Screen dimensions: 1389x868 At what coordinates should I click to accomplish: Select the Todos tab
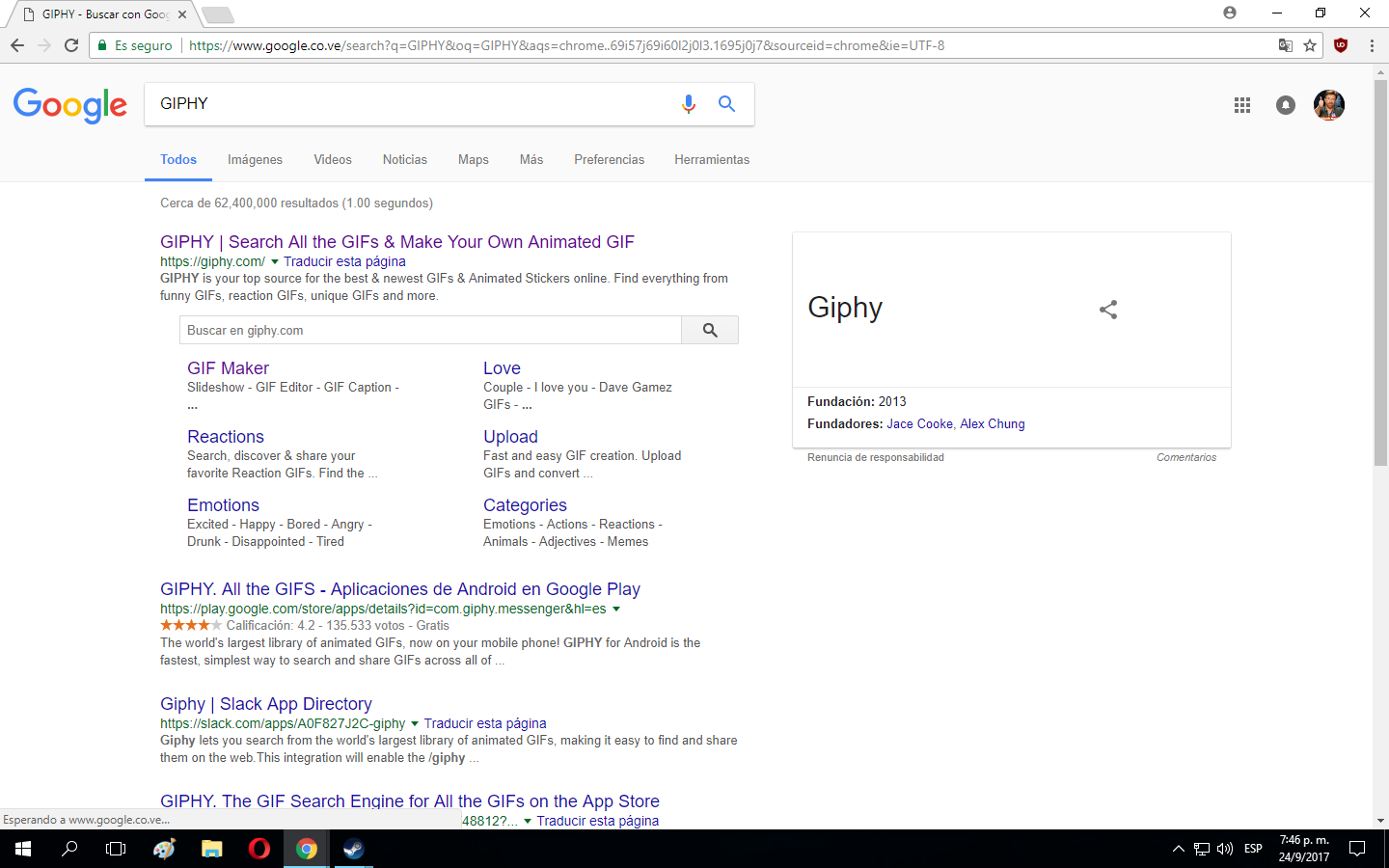coord(178,159)
